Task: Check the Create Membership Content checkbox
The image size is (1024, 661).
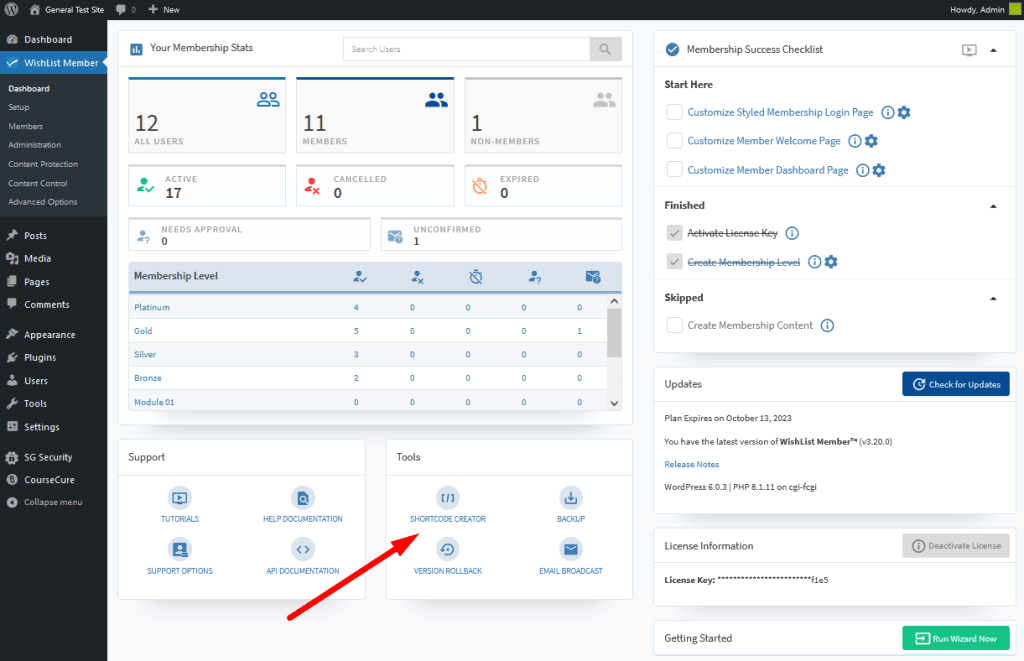Action: (x=675, y=325)
